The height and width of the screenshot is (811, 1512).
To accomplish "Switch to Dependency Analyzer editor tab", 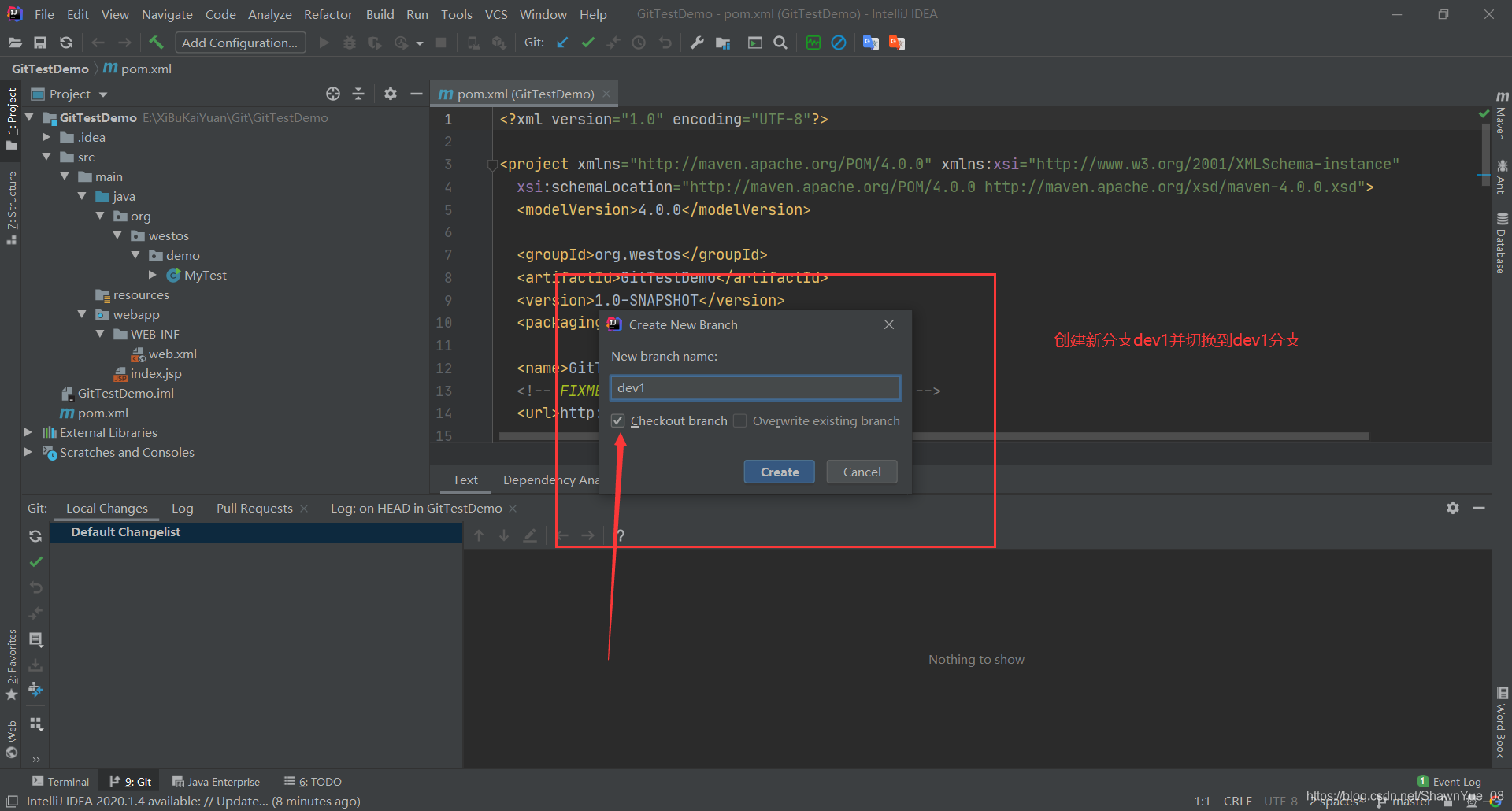I will [550, 480].
